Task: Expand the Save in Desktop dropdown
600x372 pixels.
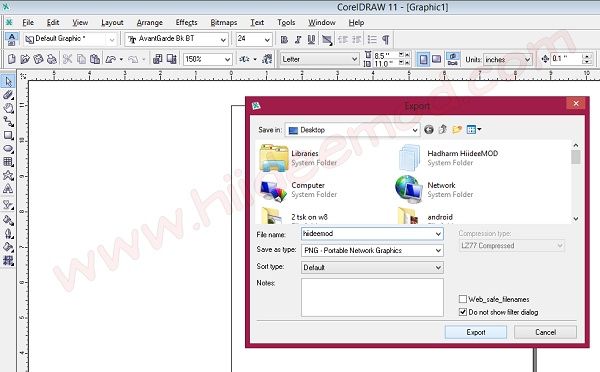Action: (x=415, y=130)
